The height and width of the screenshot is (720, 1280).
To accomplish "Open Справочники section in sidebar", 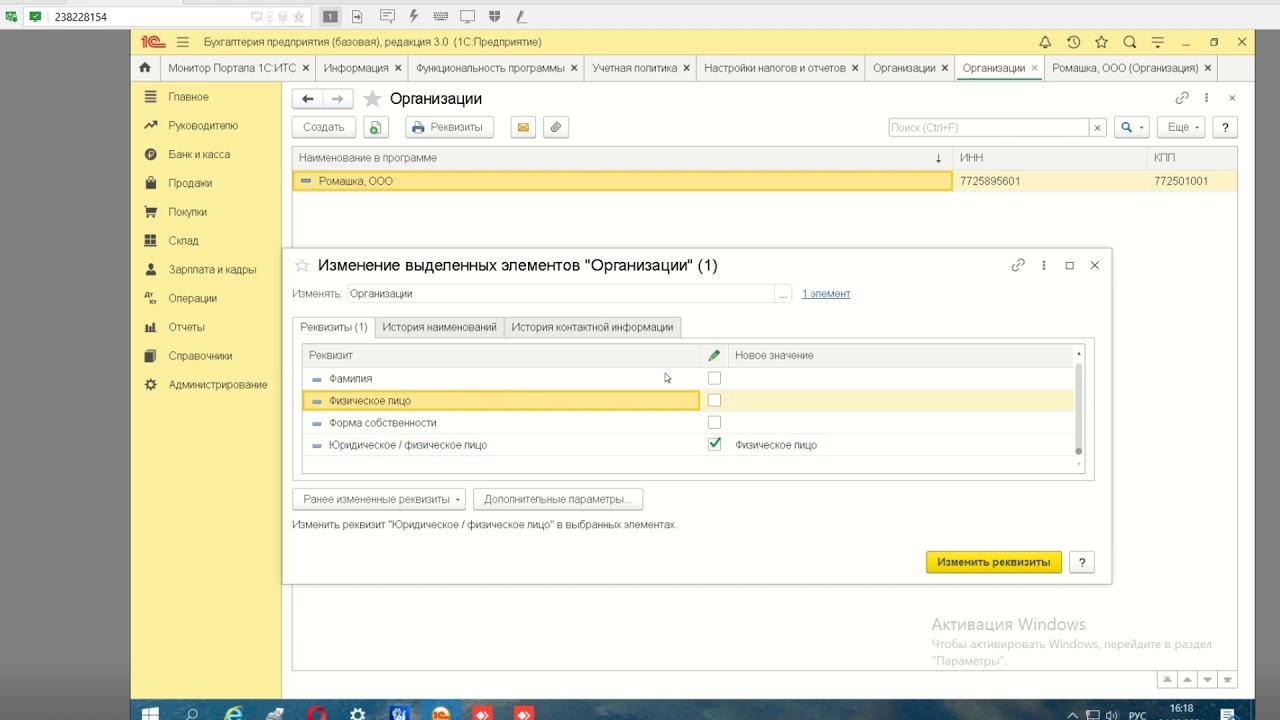I will click(x=200, y=356).
